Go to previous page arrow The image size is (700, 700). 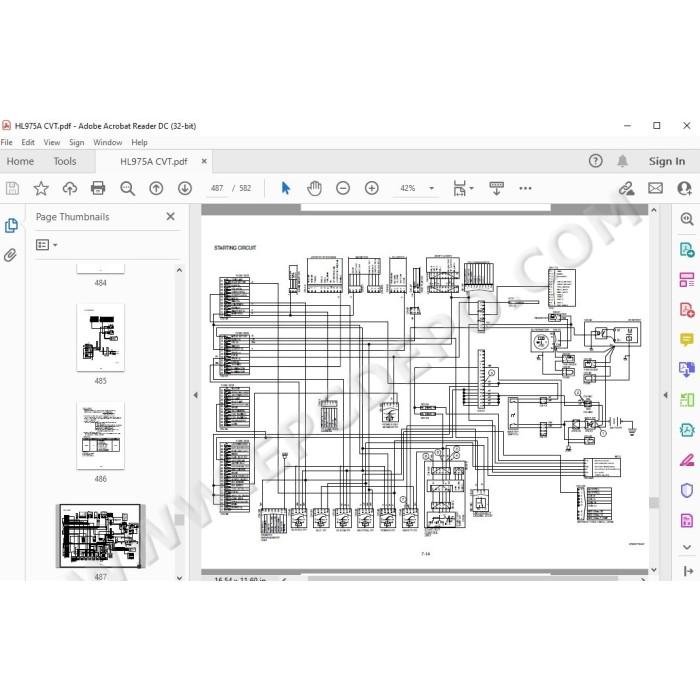click(156, 188)
